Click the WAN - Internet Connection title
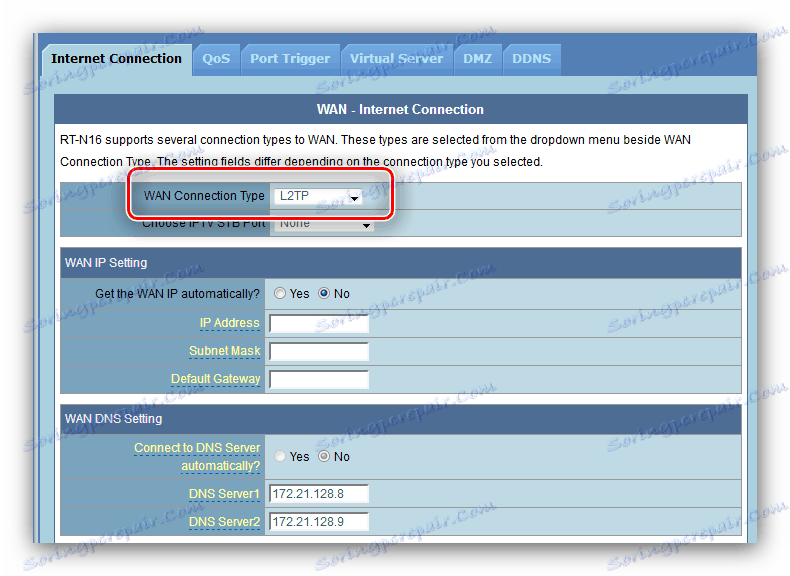Image resolution: width=790 pixels, height=576 pixels. click(400, 109)
